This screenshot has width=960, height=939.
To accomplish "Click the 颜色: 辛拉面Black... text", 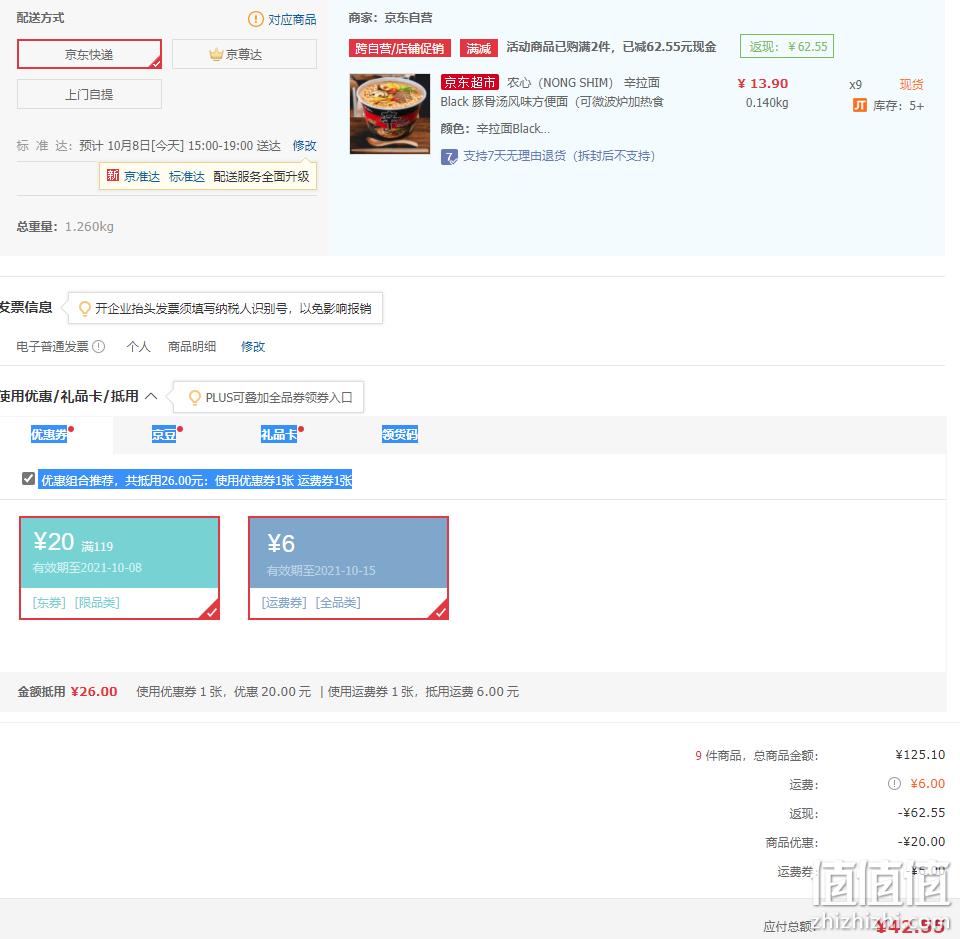I will (x=495, y=129).
